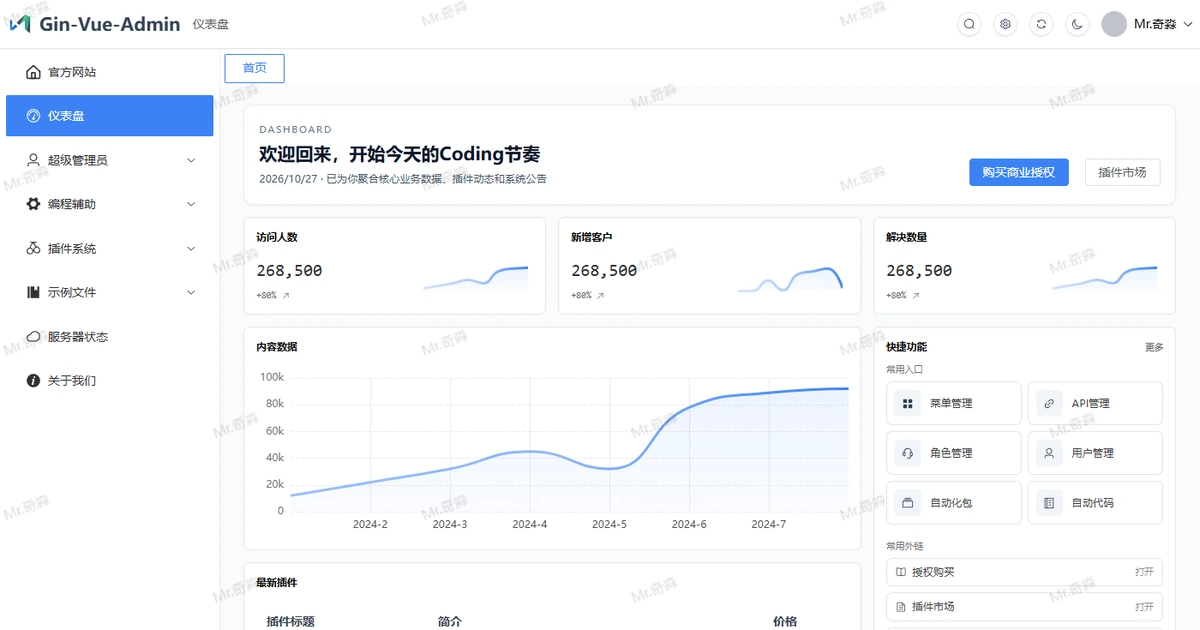Click the gear icon beside 编程辅助
The image size is (1200, 630).
(x=33, y=204)
